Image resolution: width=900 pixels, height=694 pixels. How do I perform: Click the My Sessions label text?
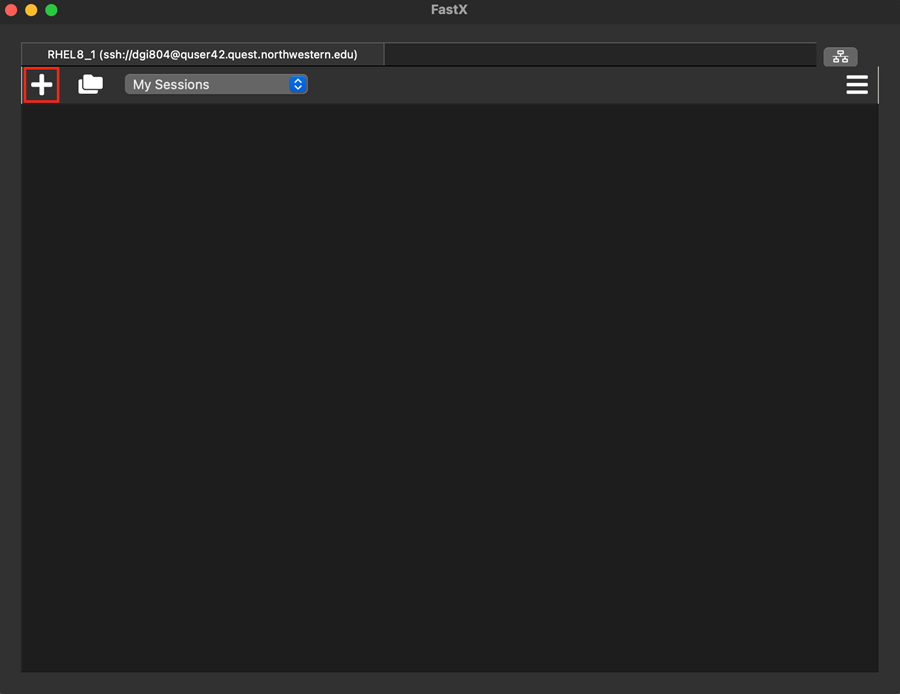point(171,85)
